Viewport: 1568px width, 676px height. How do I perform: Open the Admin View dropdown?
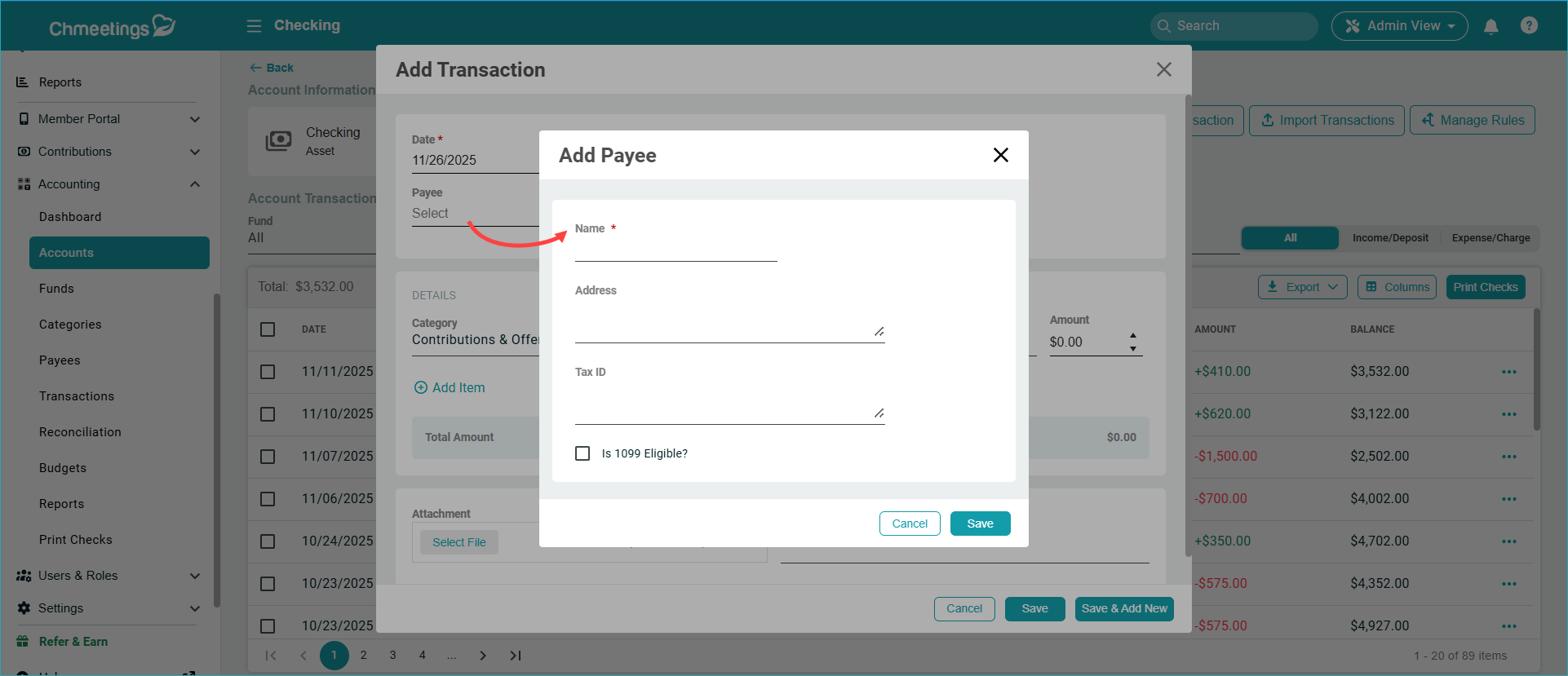click(x=1399, y=26)
